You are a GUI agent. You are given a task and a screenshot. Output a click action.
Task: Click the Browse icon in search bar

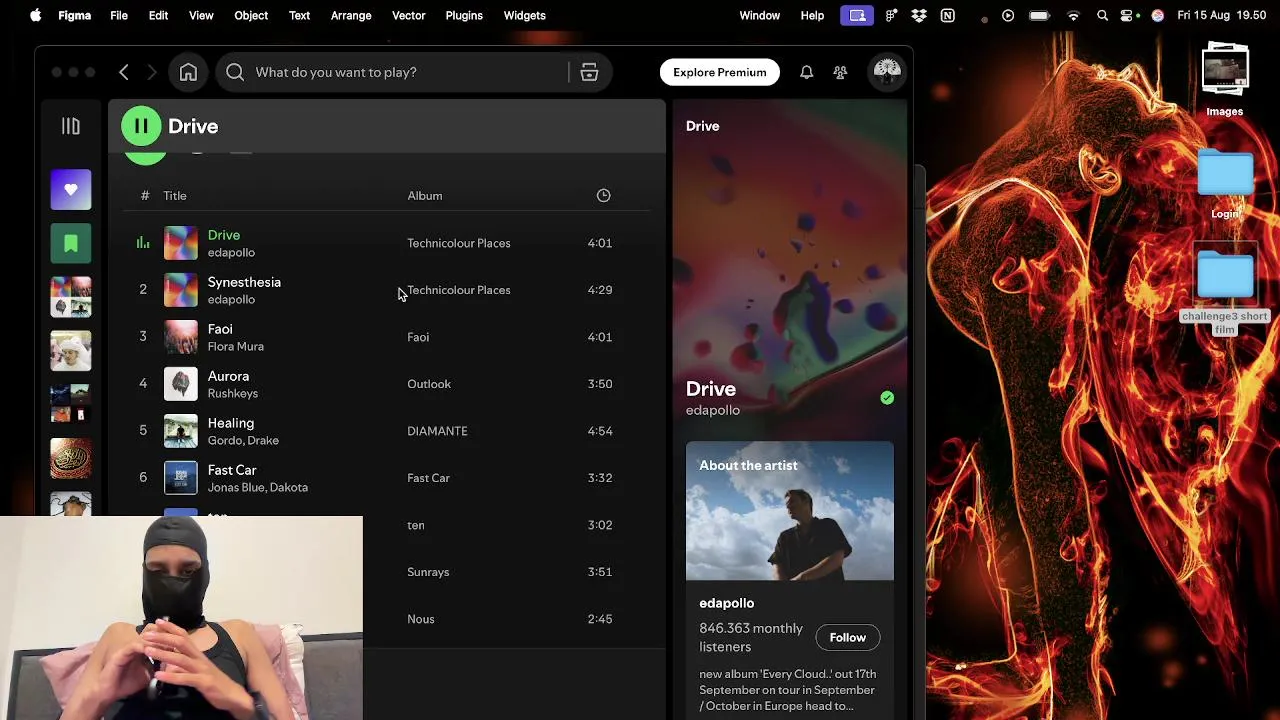click(589, 72)
